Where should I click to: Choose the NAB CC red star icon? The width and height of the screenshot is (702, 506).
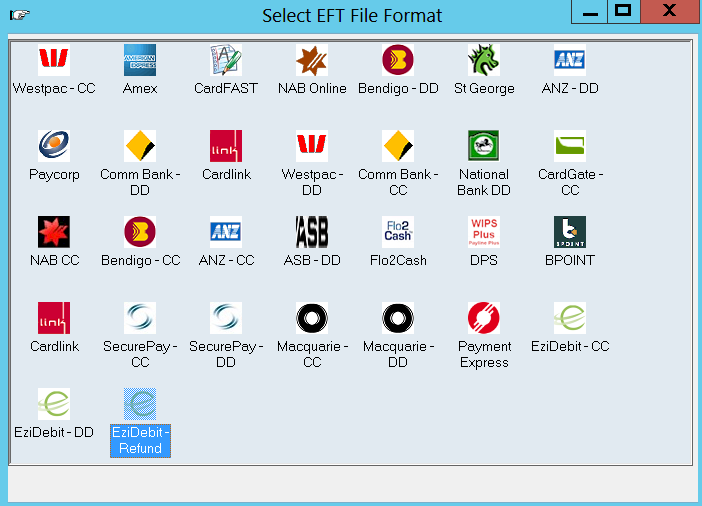pyautogui.click(x=54, y=232)
